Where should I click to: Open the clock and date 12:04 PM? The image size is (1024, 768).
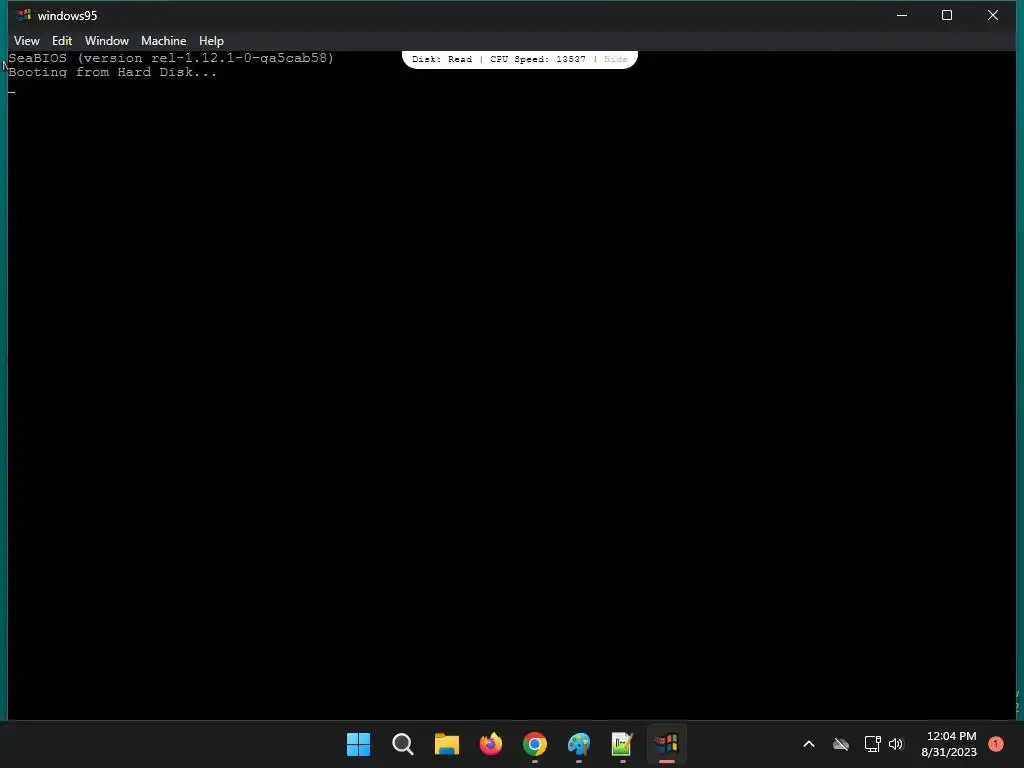950,744
